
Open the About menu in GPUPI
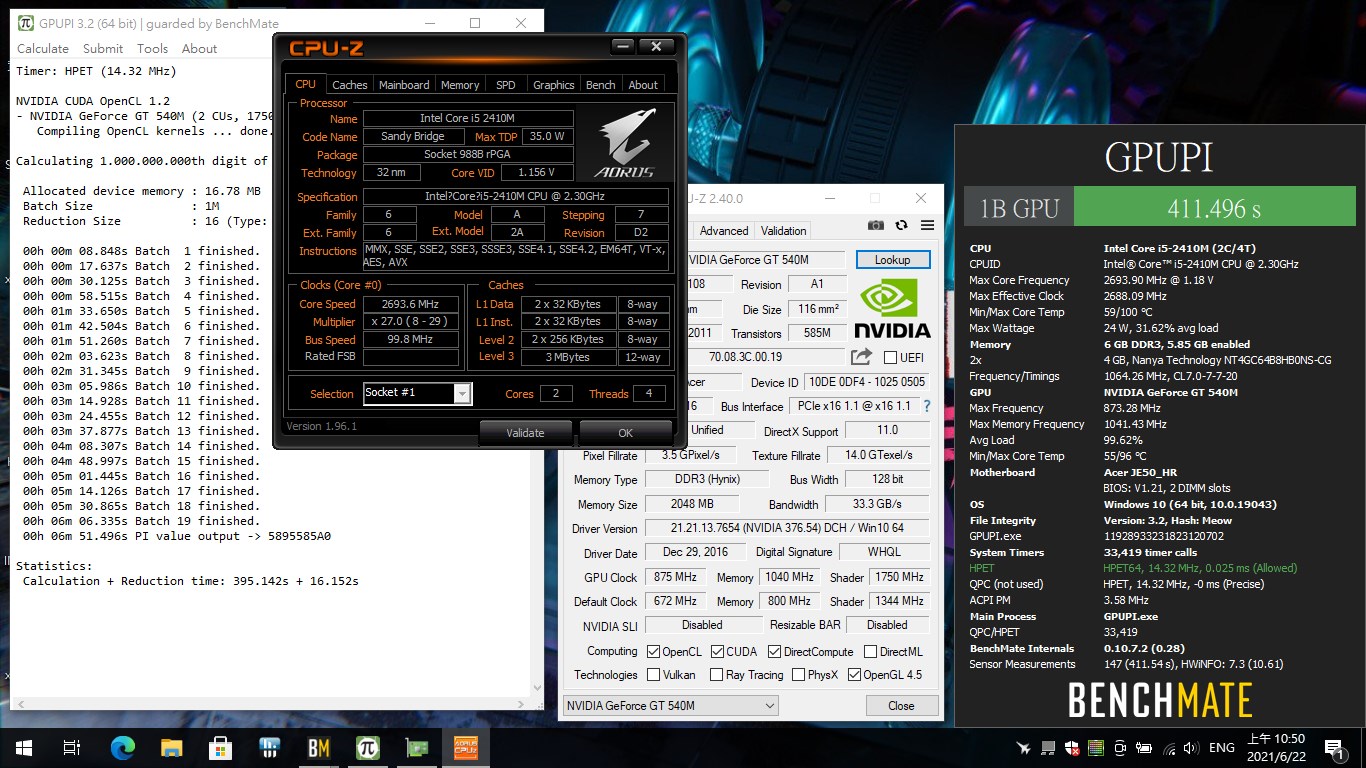tap(199, 48)
